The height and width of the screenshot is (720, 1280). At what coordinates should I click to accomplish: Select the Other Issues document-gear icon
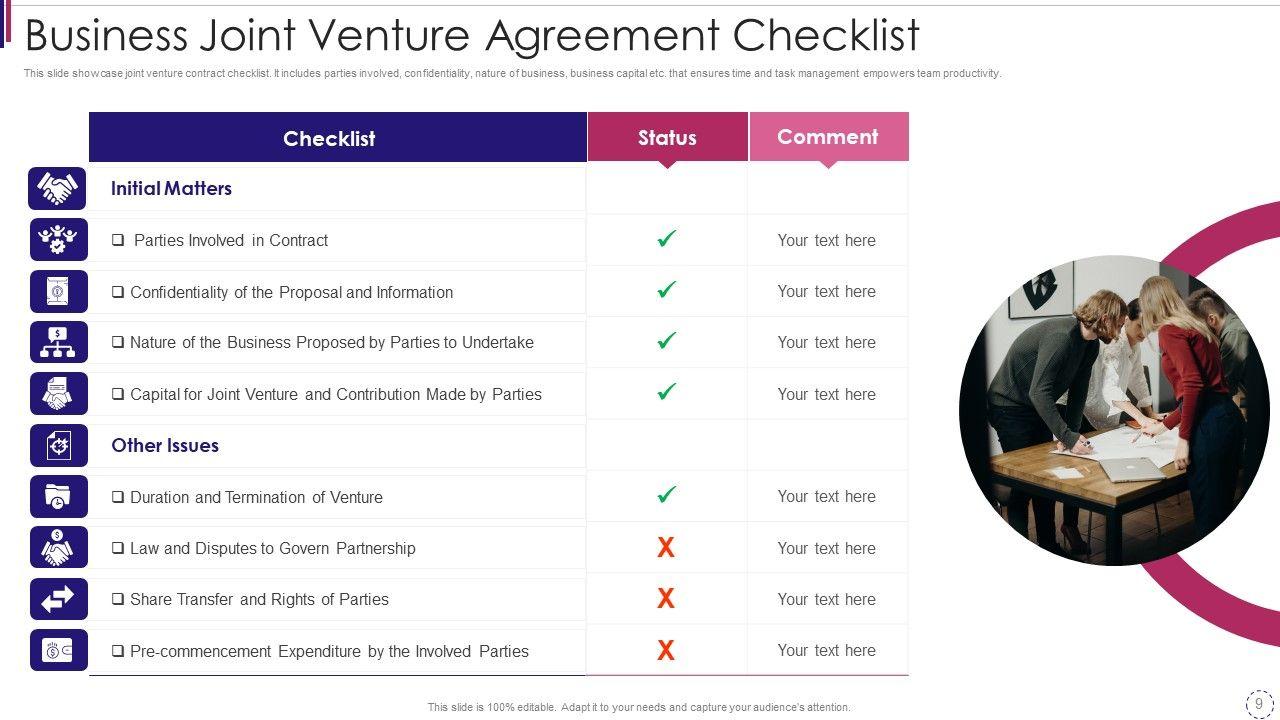[58, 446]
